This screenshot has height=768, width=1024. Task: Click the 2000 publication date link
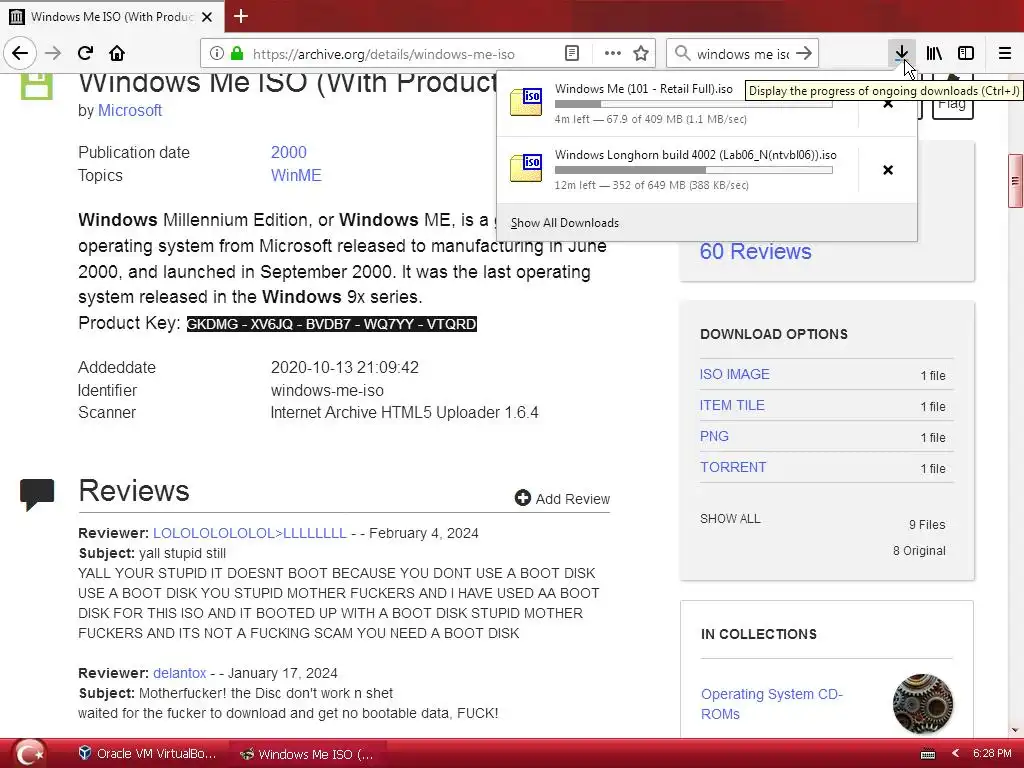(289, 152)
